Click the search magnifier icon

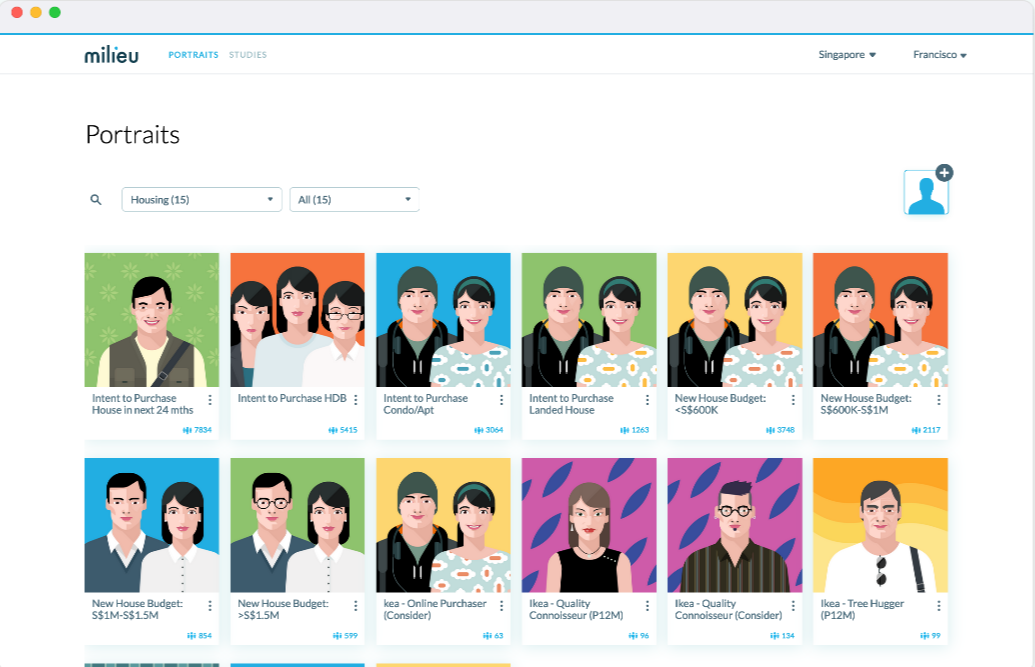[96, 199]
